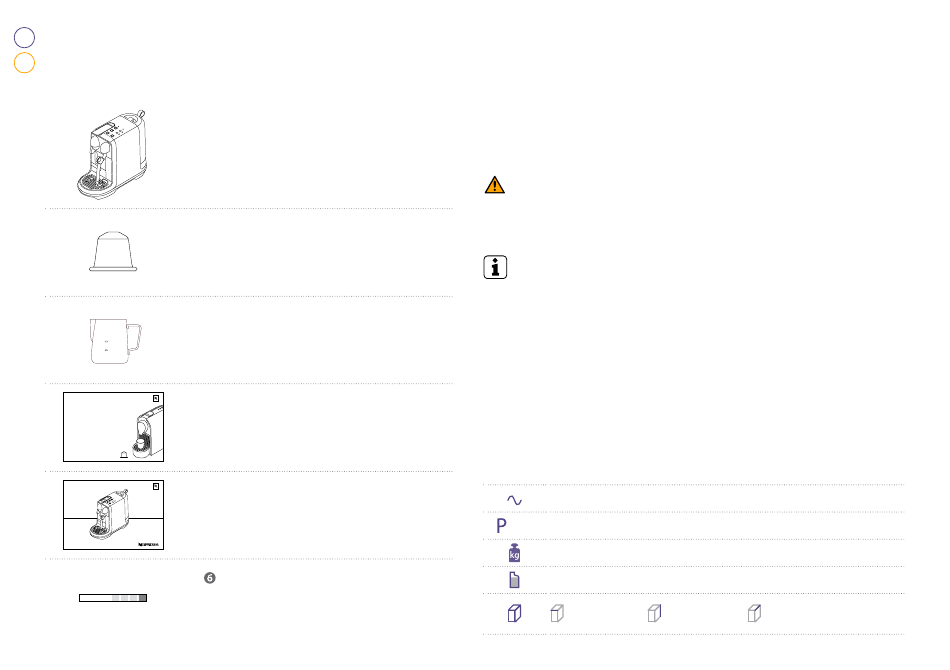Click the water tank capacity icon
Viewport: 950px width, 670px height.
point(514,580)
